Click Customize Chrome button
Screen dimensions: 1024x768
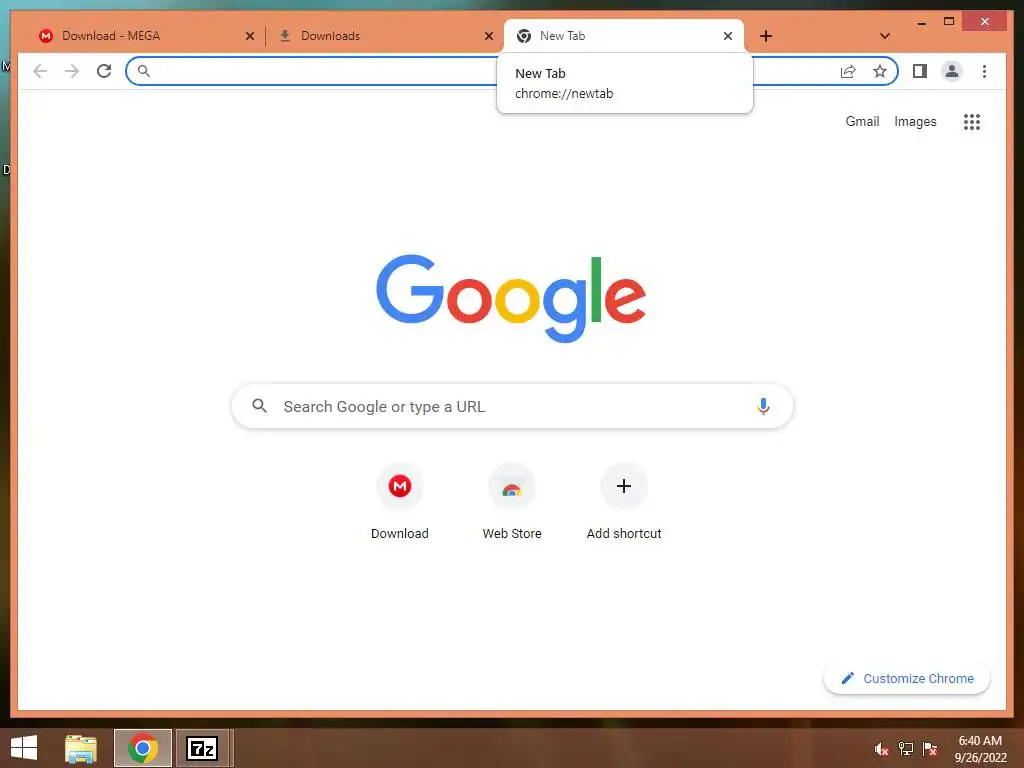point(907,679)
